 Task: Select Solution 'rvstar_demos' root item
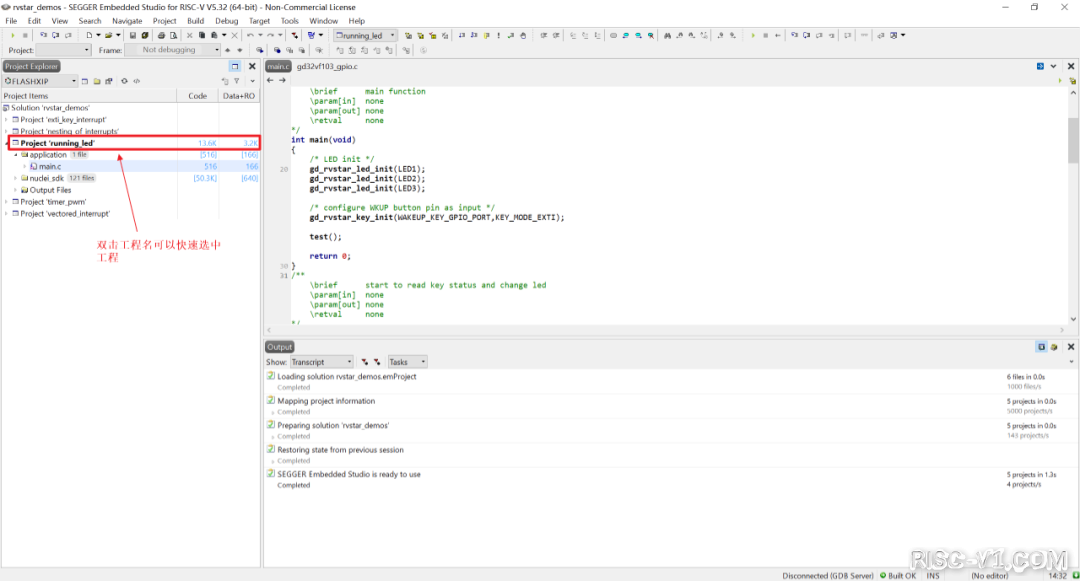tap(50, 107)
